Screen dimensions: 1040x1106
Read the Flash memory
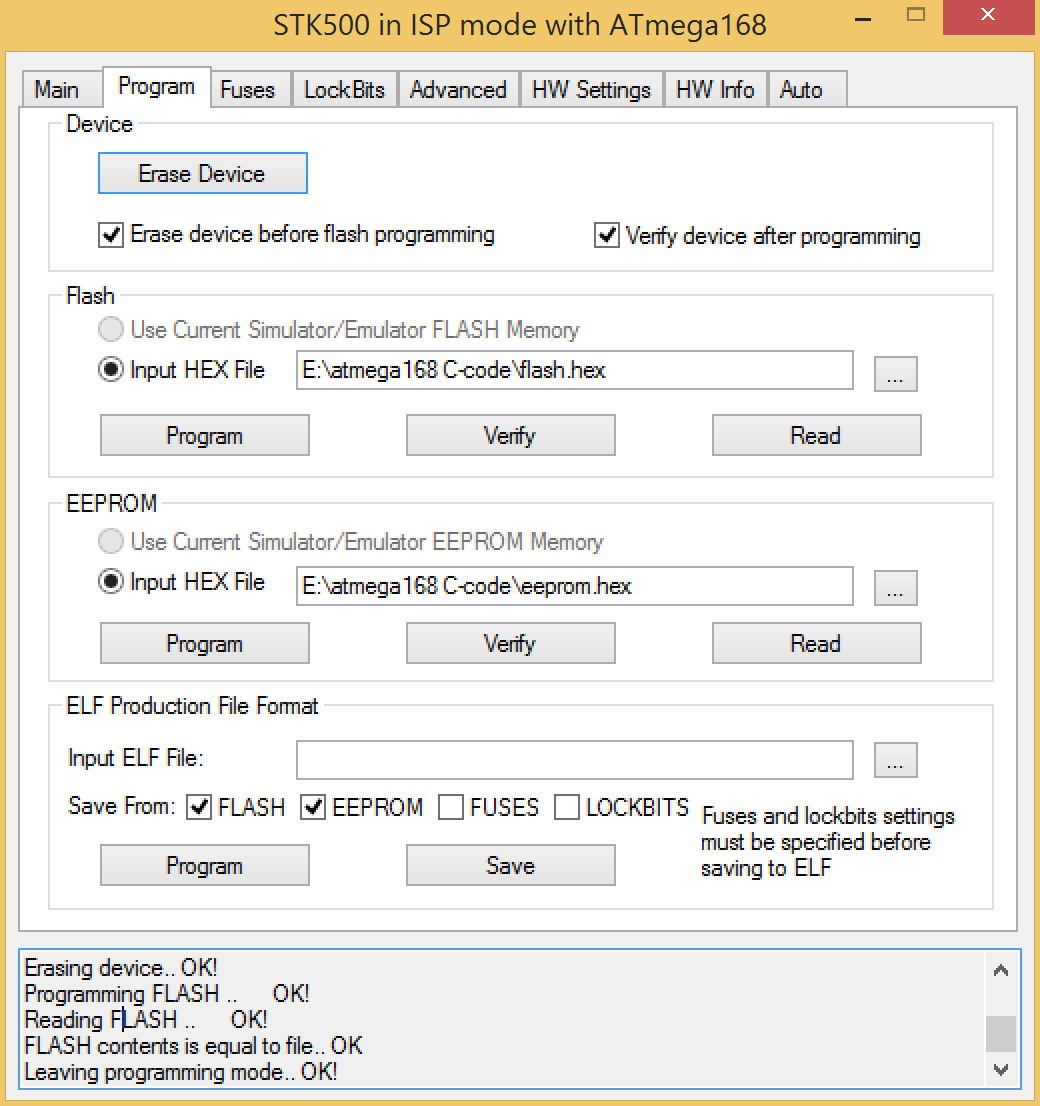tap(816, 435)
